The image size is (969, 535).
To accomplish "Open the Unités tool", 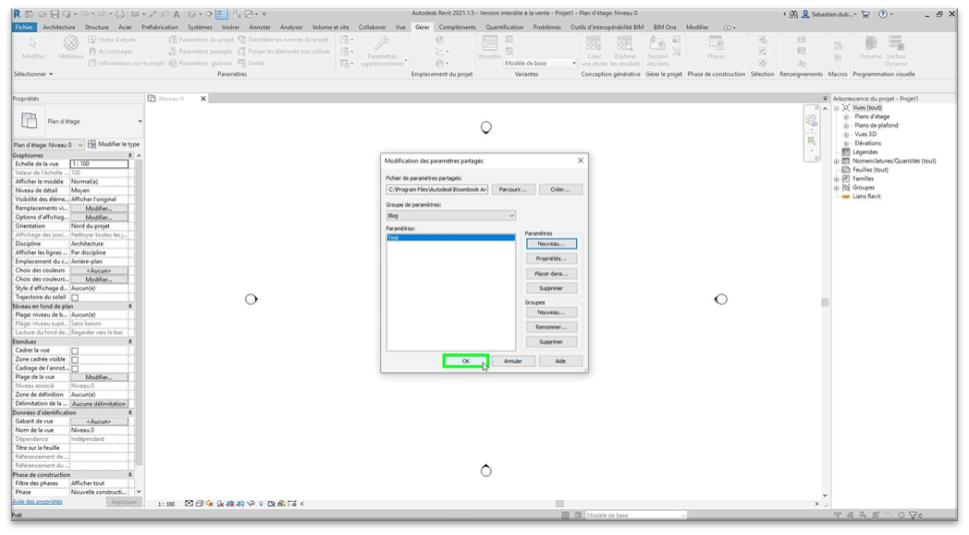I will [251, 63].
